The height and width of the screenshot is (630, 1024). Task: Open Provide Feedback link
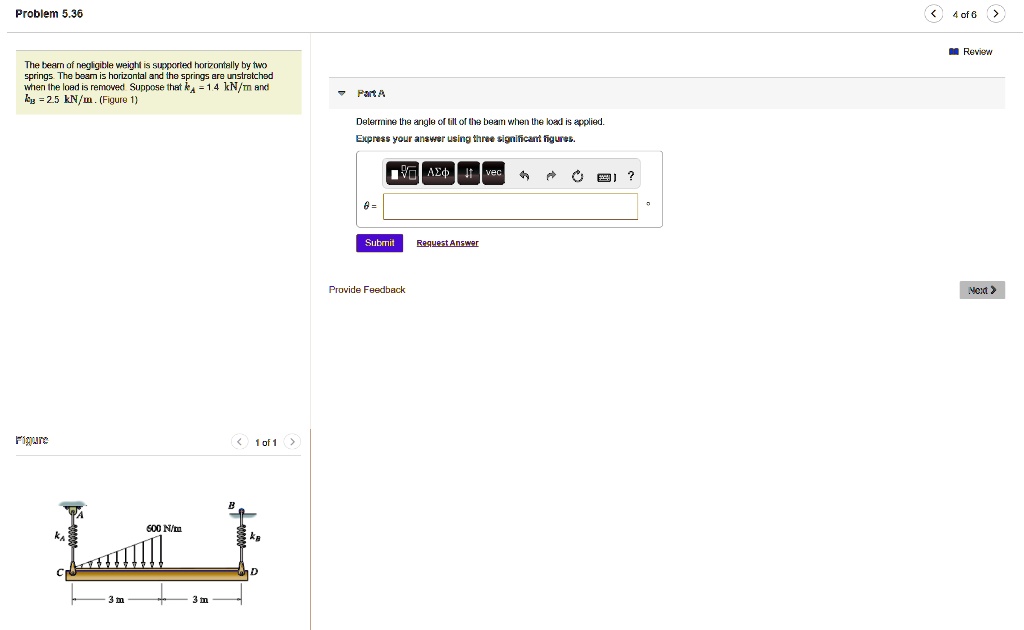point(367,290)
